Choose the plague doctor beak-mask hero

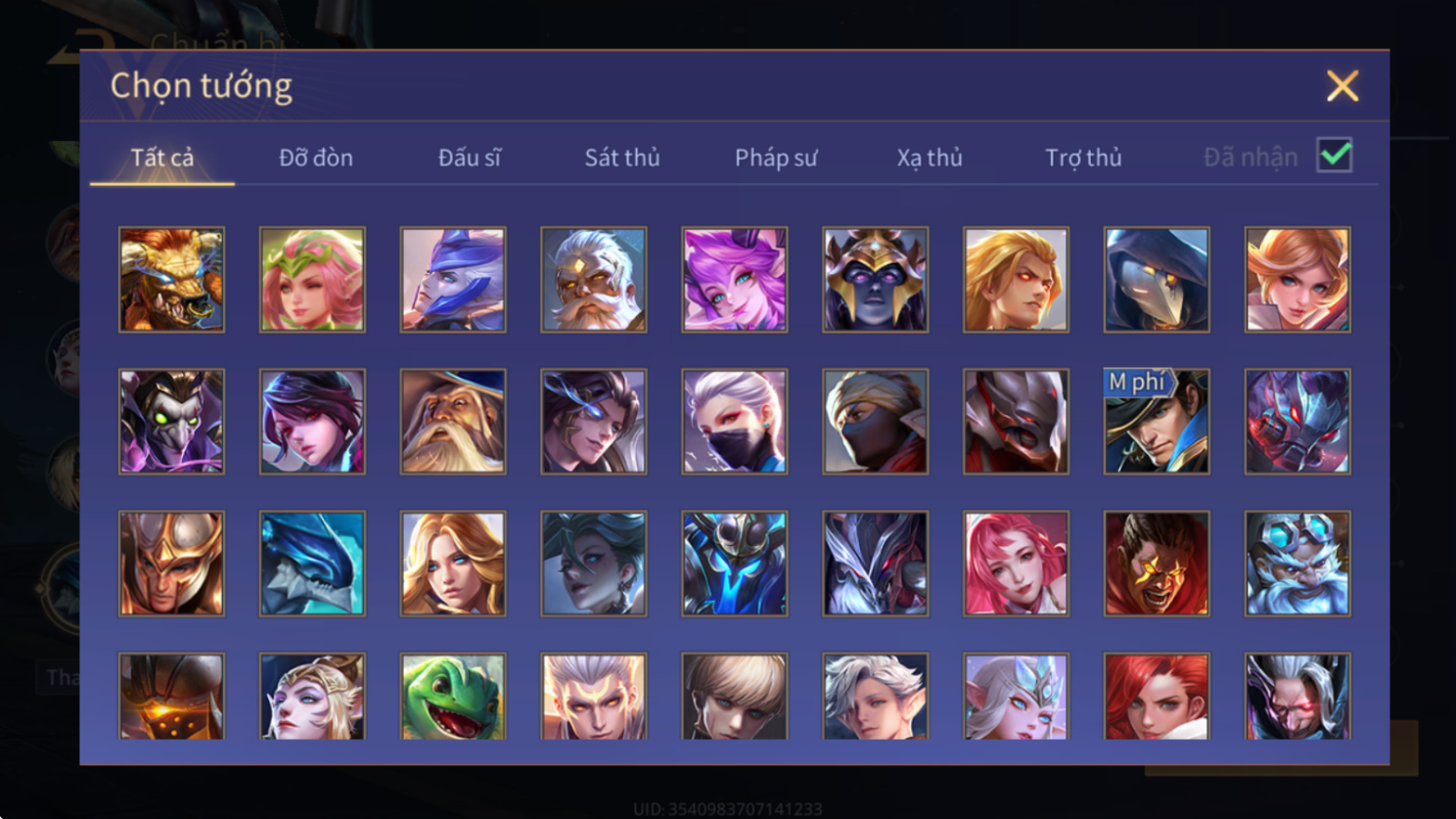(1157, 280)
